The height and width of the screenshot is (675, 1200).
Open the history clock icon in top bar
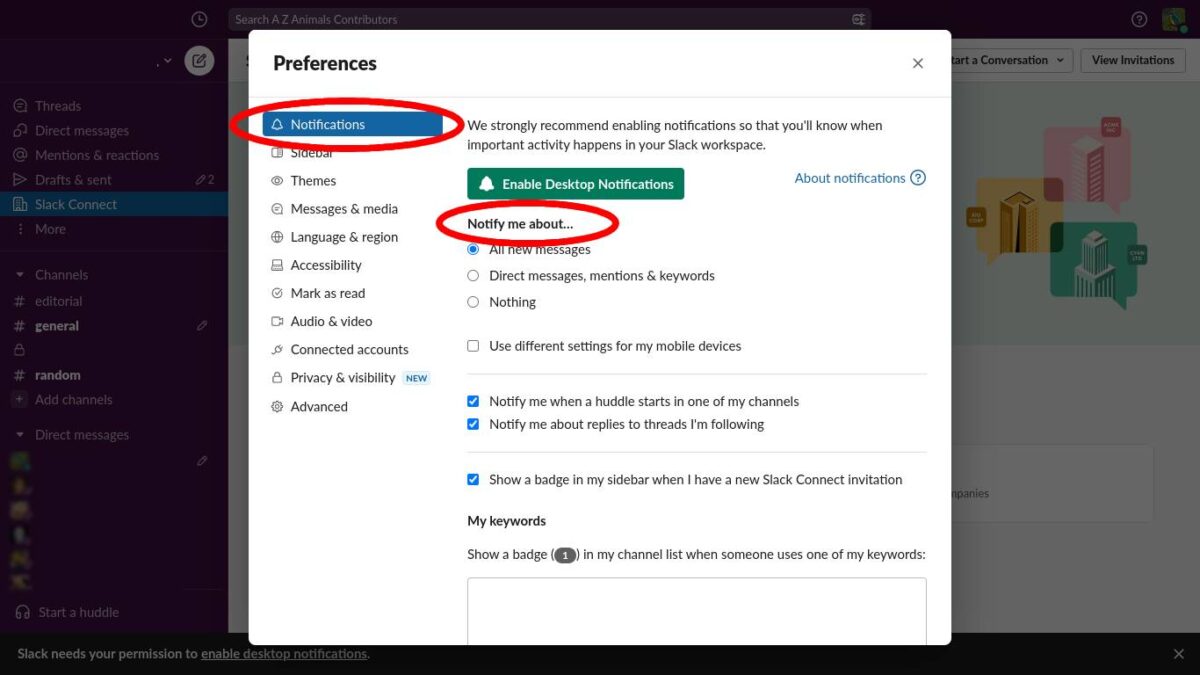pos(199,19)
